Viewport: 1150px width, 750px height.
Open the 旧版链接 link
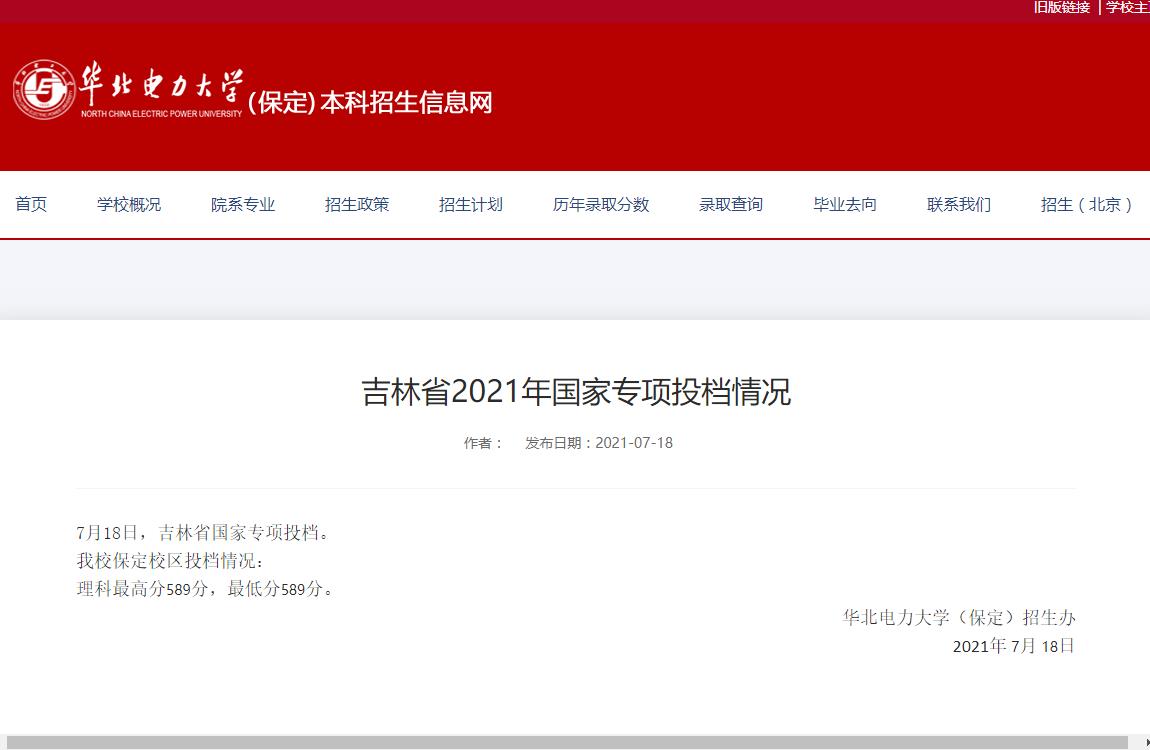point(1062,7)
